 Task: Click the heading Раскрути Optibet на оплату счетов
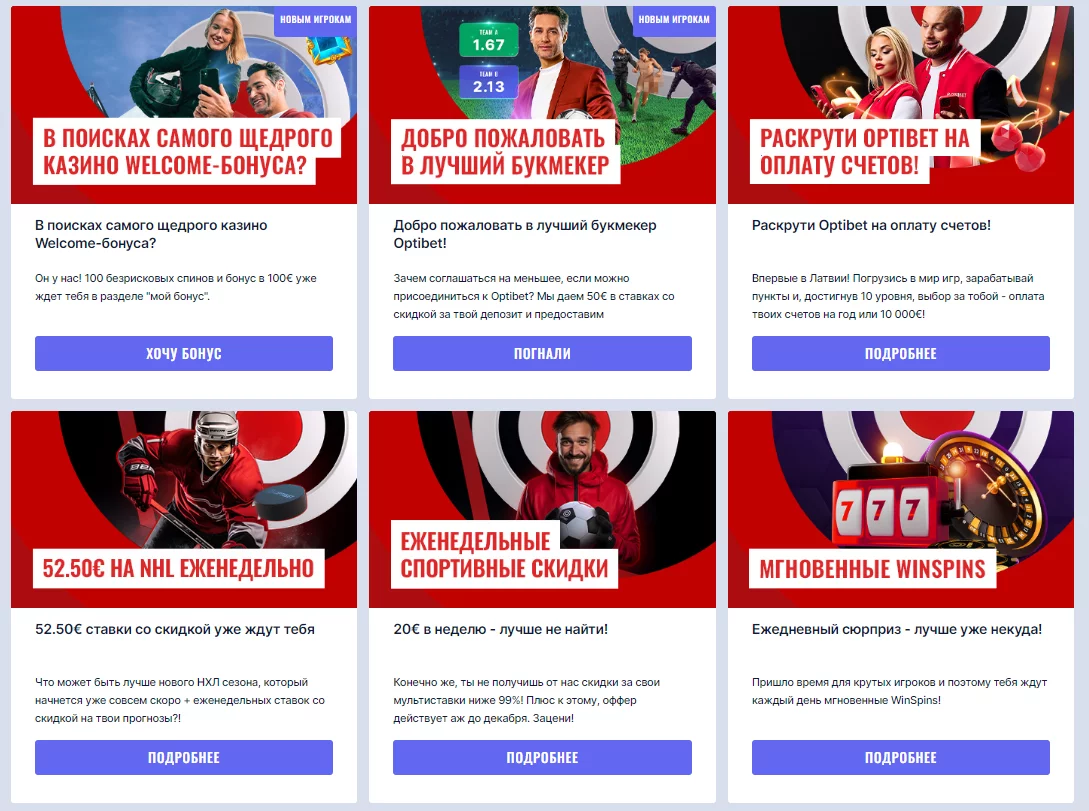872,225
